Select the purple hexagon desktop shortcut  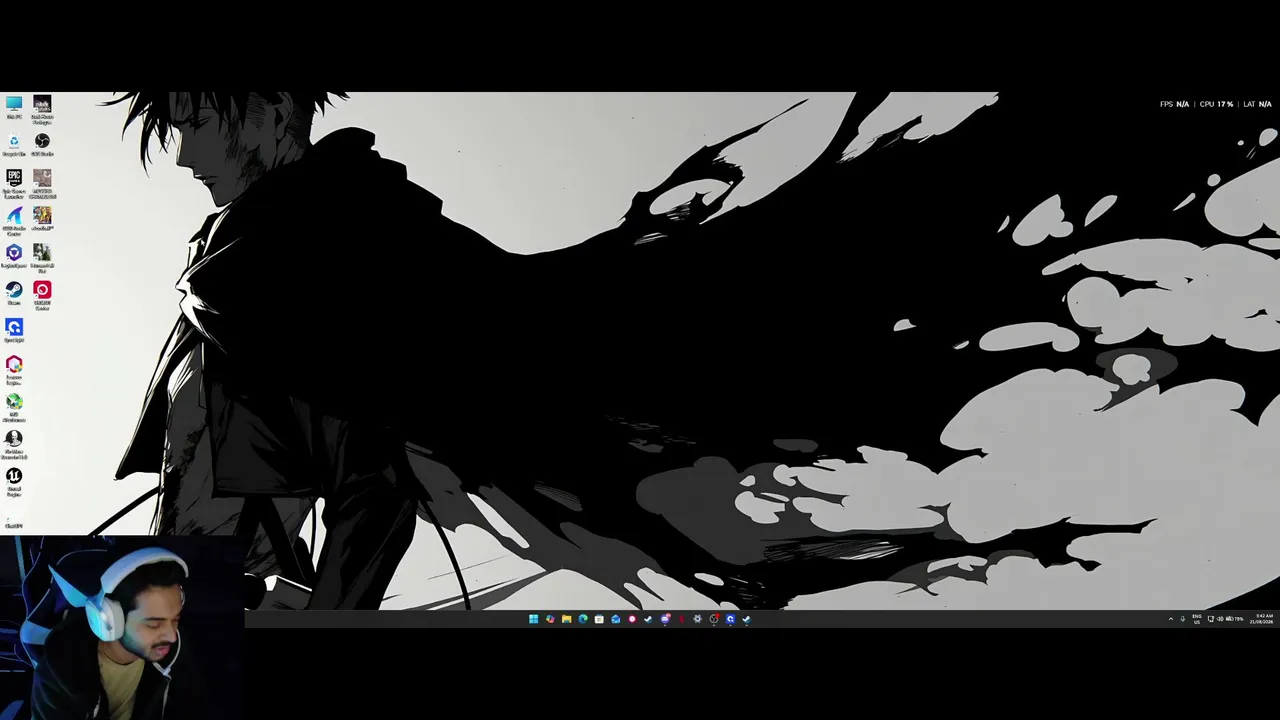pos(14,256)
